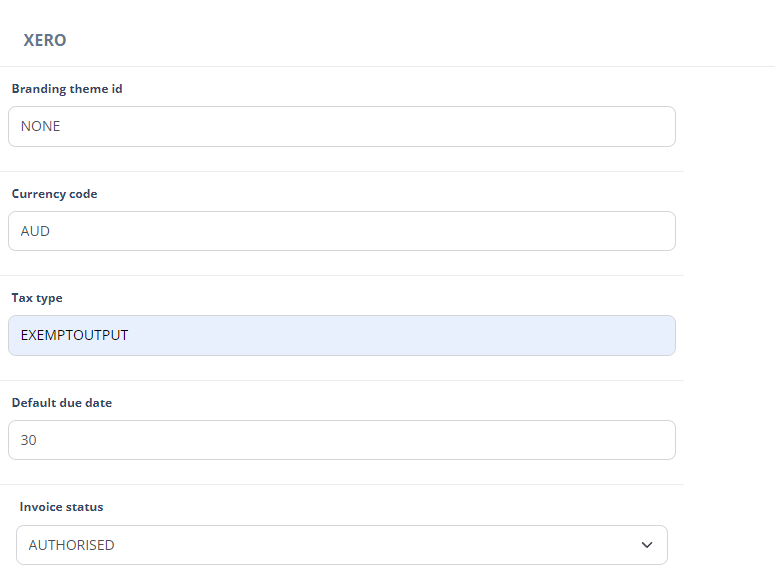Click the Branding theme id label
The width and height of the screenshot is (775, 581).
[67, 89]
